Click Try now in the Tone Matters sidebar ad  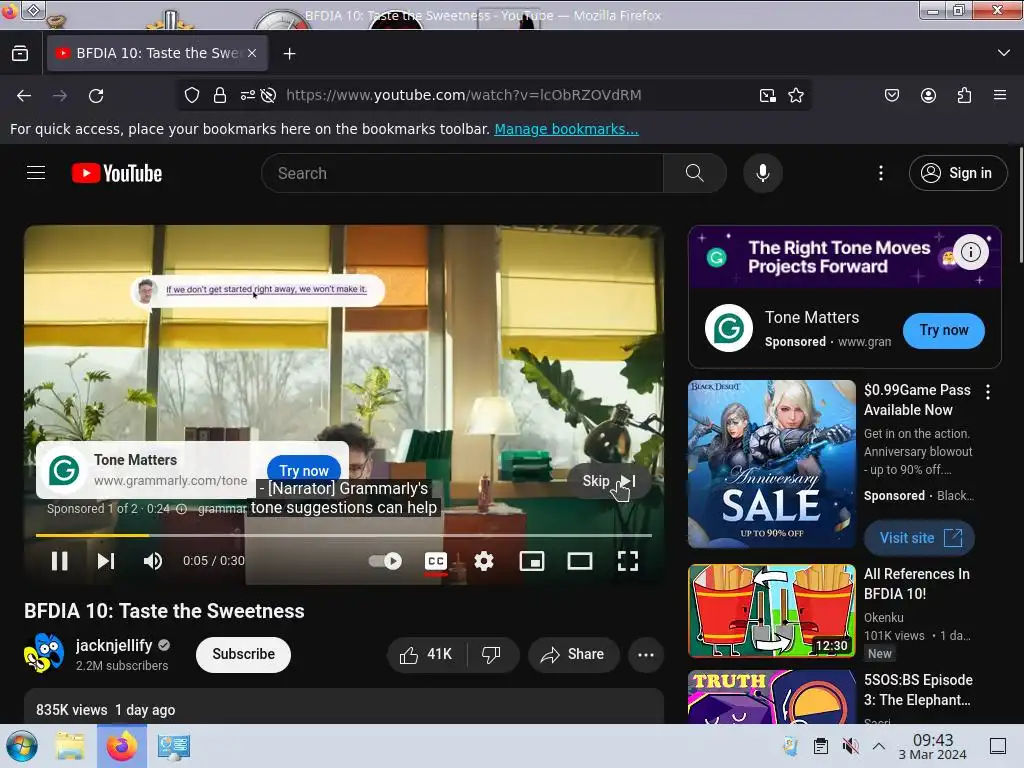tap(944, 330)
